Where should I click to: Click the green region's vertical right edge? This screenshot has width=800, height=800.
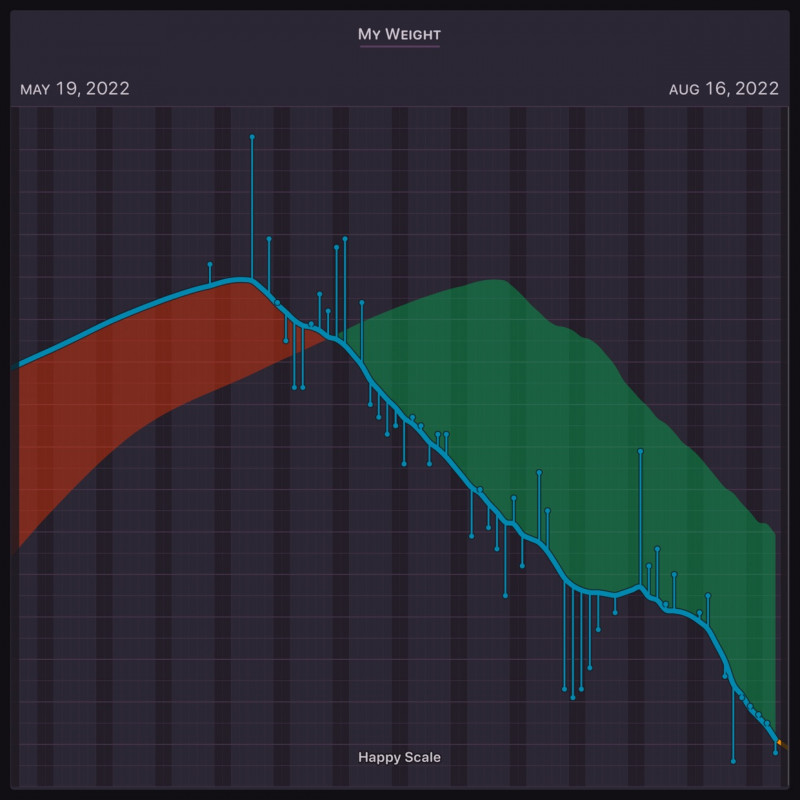click(x=775, y=620)
